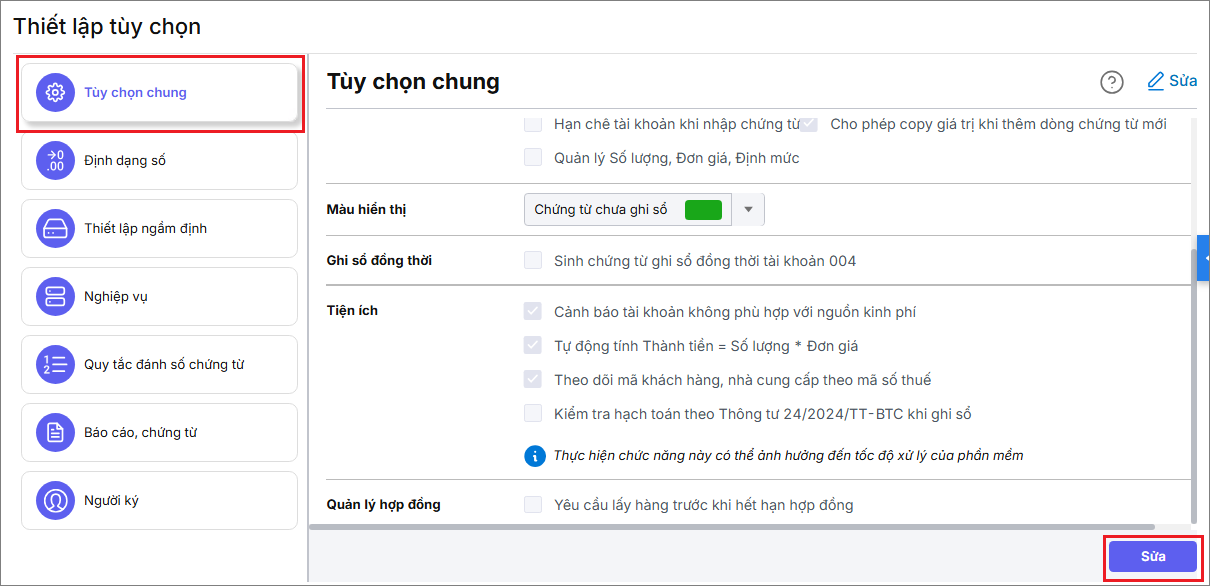The image size is (1210, 586).
Task: Toggle Sinh chứng từ ghi sổ đồng thời checkbox
Action: coord(533,261)
